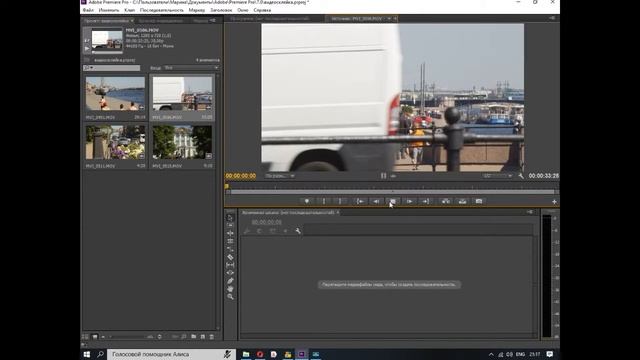Select the Hand tool in the tools panel

coord(230,289)
